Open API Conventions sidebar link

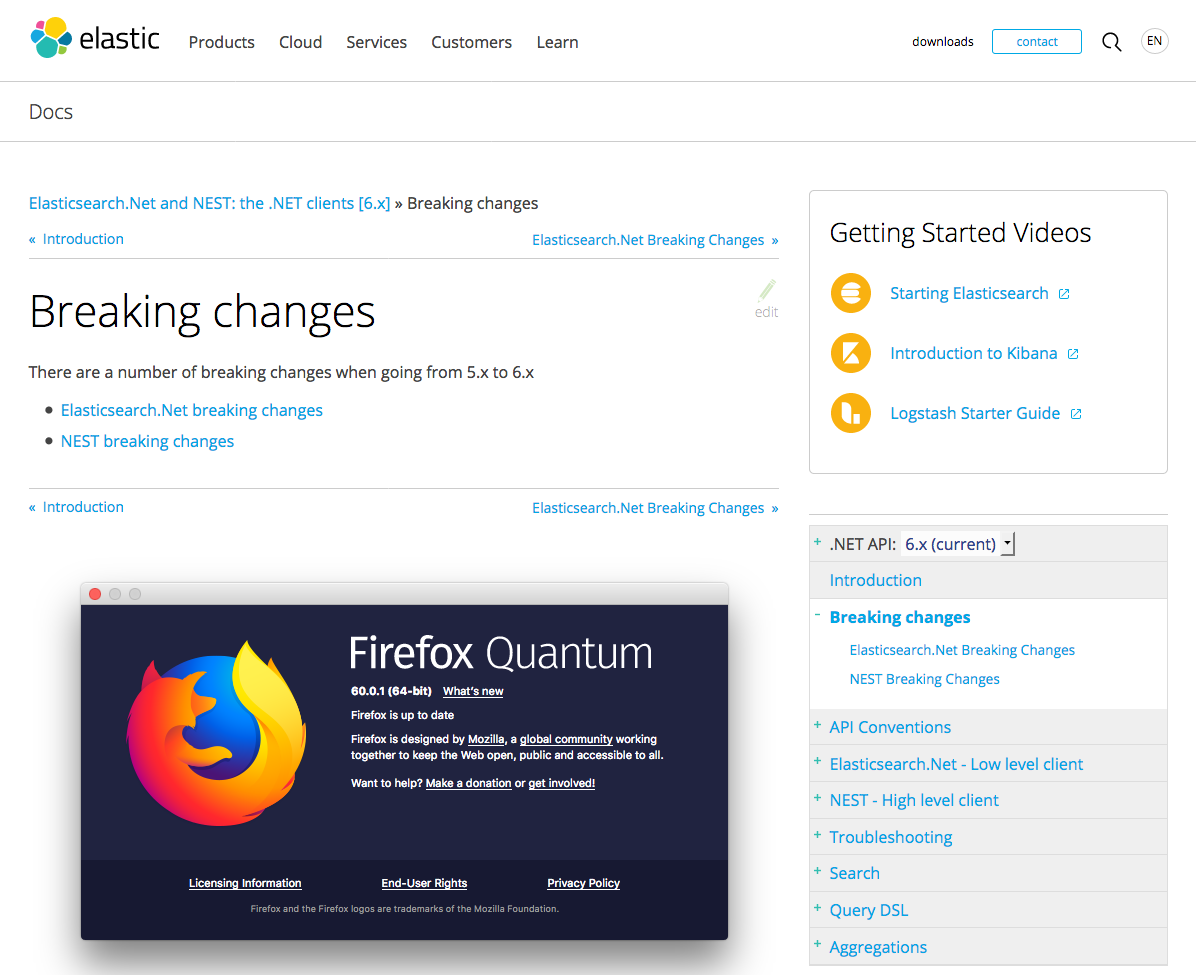pos(890,728)
